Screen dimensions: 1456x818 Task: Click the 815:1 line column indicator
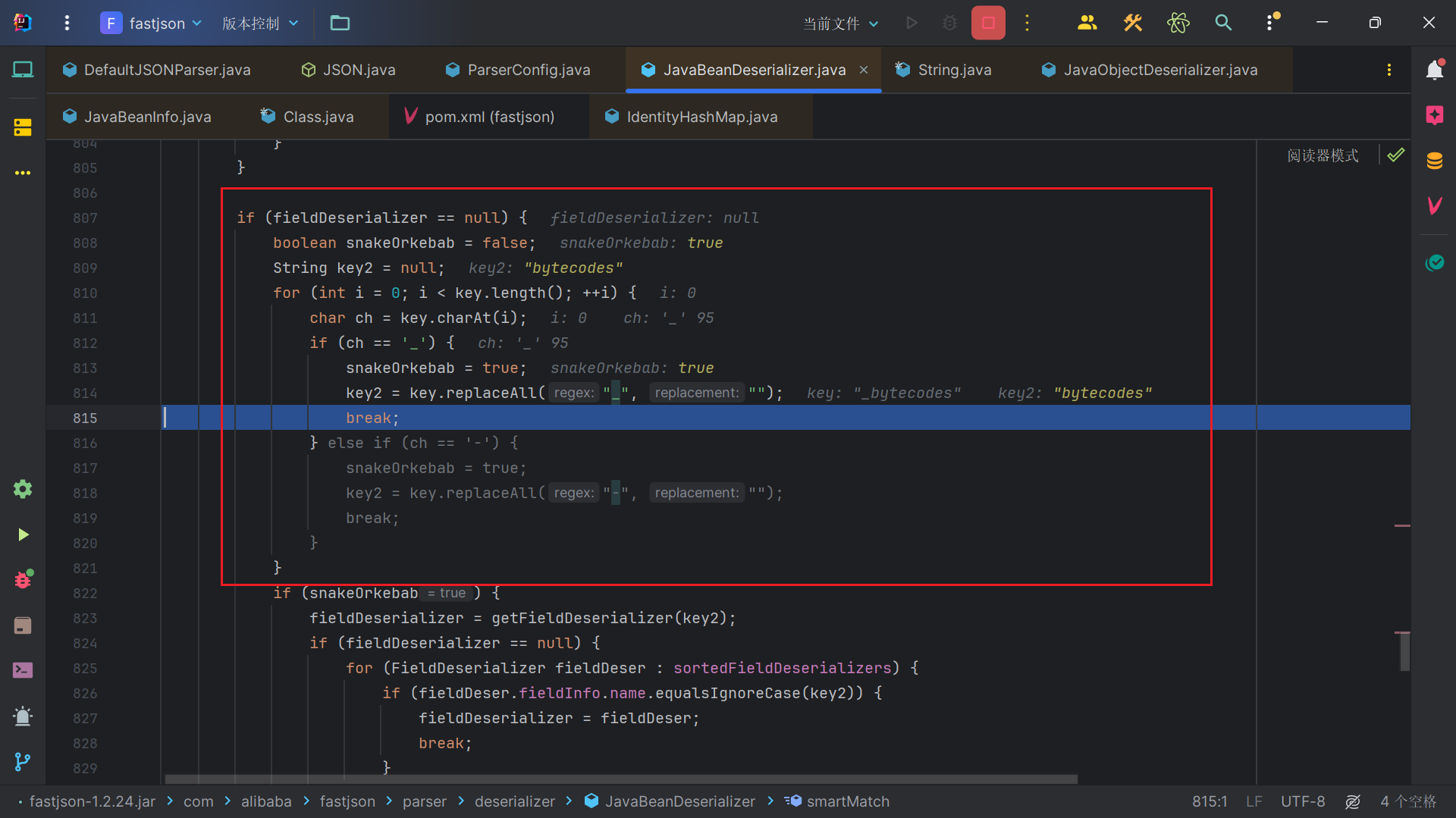[x=1209, y=801]
